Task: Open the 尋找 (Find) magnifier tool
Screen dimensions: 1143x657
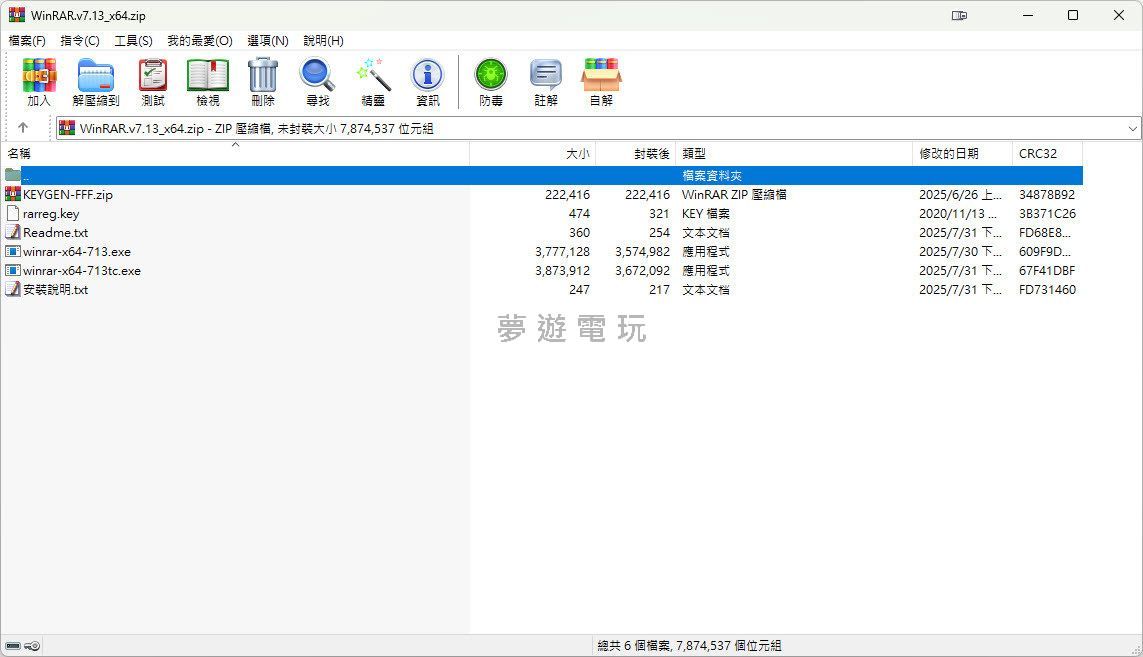Action: pyautogui.click(x=318, y=82)
